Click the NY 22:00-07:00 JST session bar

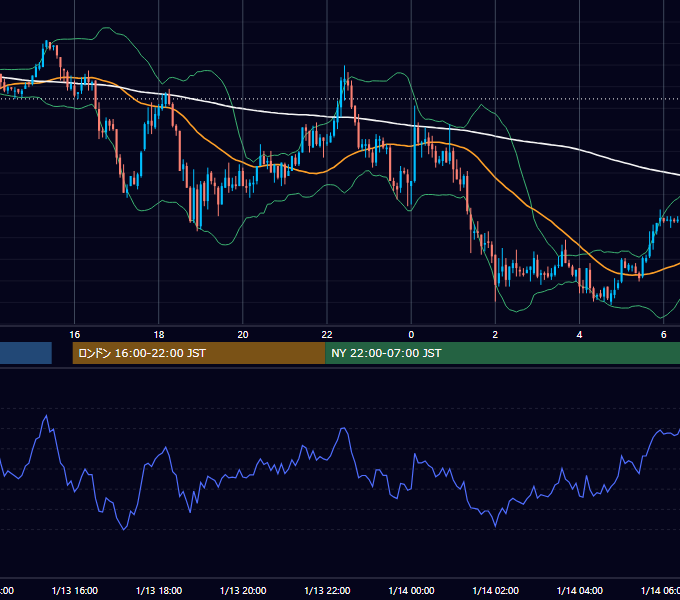(x=502, y=353)
